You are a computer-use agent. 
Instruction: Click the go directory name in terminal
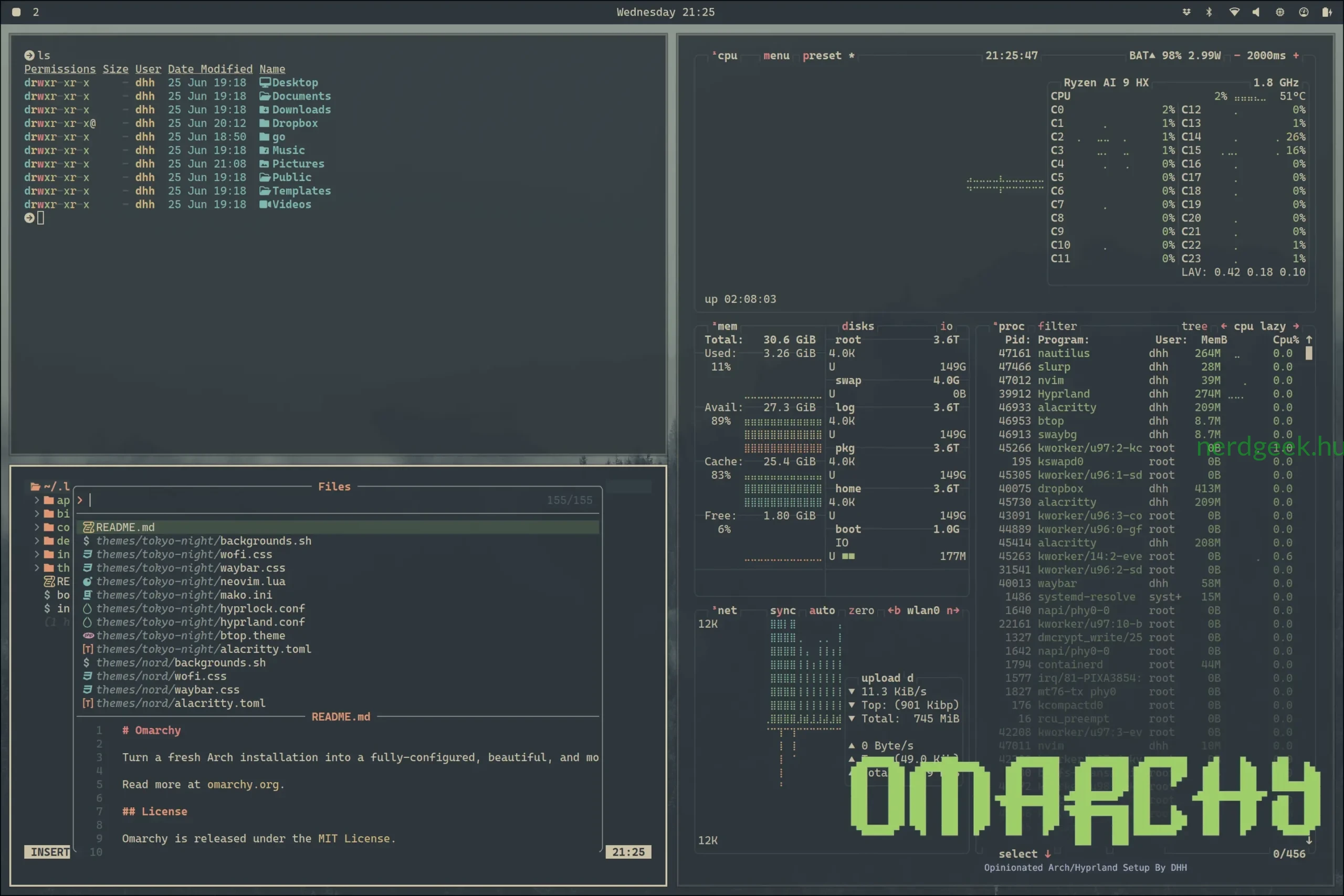pos(278,137)
